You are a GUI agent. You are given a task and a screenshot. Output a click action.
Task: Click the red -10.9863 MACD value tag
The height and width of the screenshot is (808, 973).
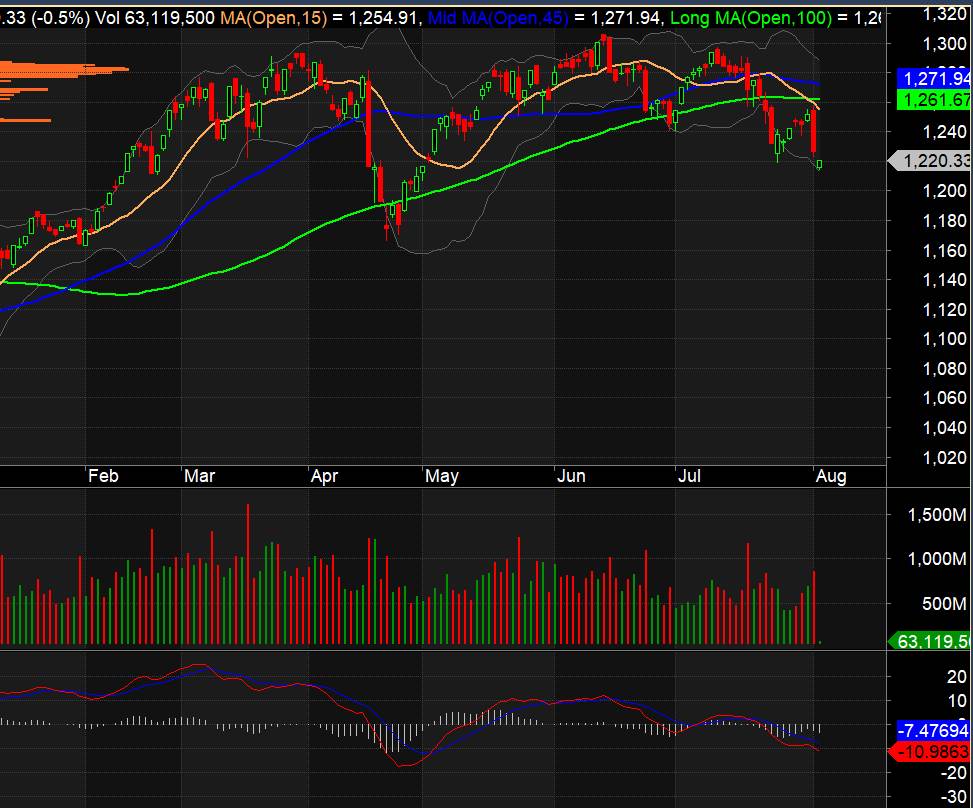931,752
